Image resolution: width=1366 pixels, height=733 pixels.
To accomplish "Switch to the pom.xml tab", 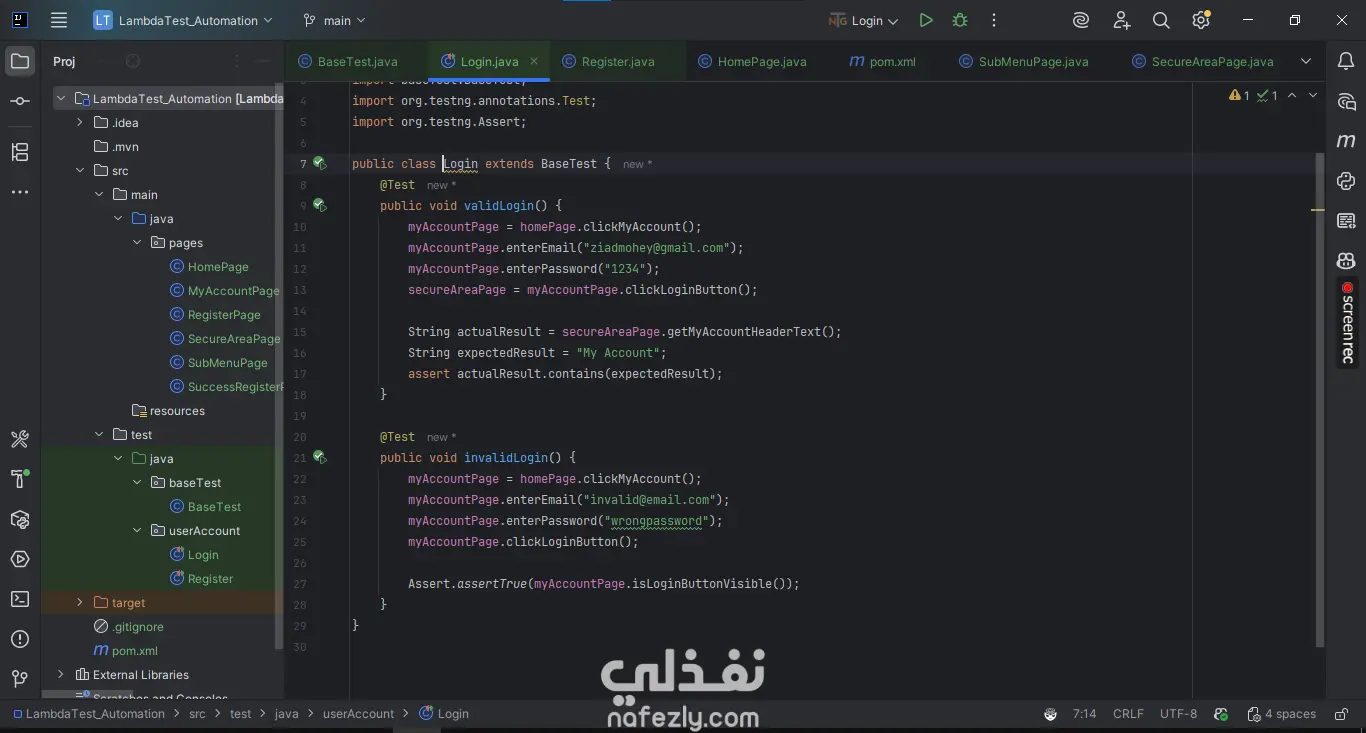I will pyautogui.click(x=882, y=61).
